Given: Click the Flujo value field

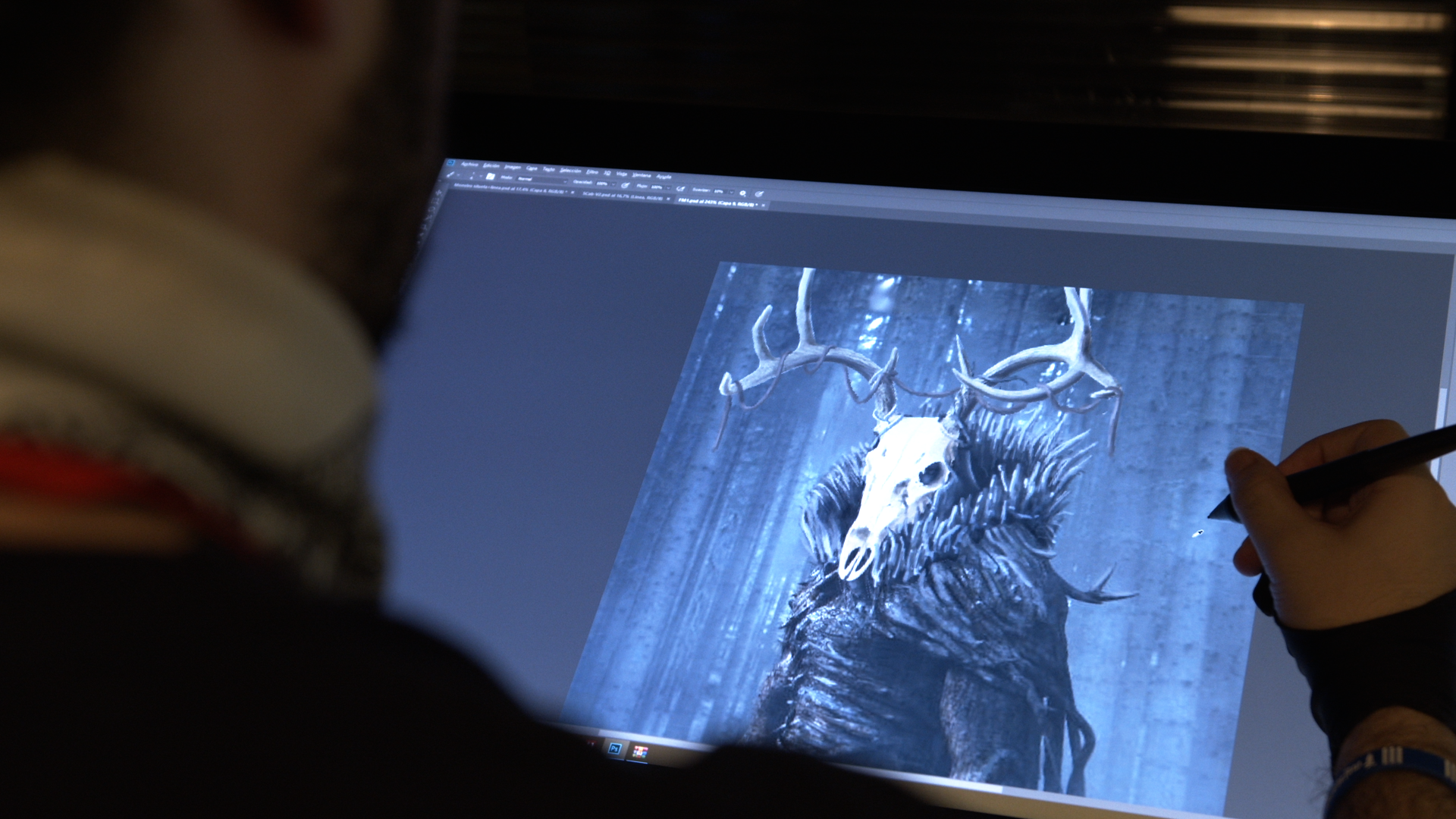Looking at the screenshot, I should click(657, 187).
